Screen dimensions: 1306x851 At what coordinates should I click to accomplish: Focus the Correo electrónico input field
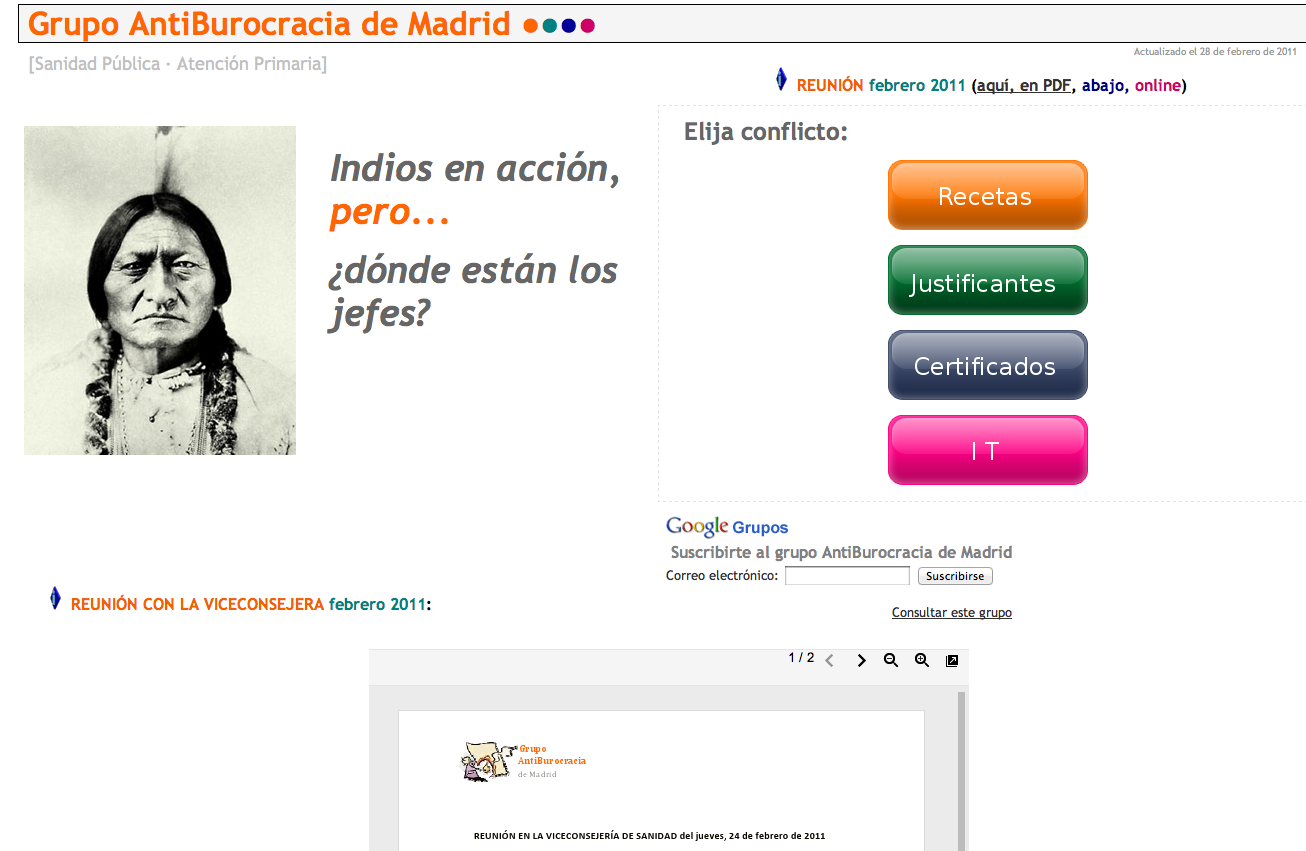pyautogui.click(x=847, y=576)
